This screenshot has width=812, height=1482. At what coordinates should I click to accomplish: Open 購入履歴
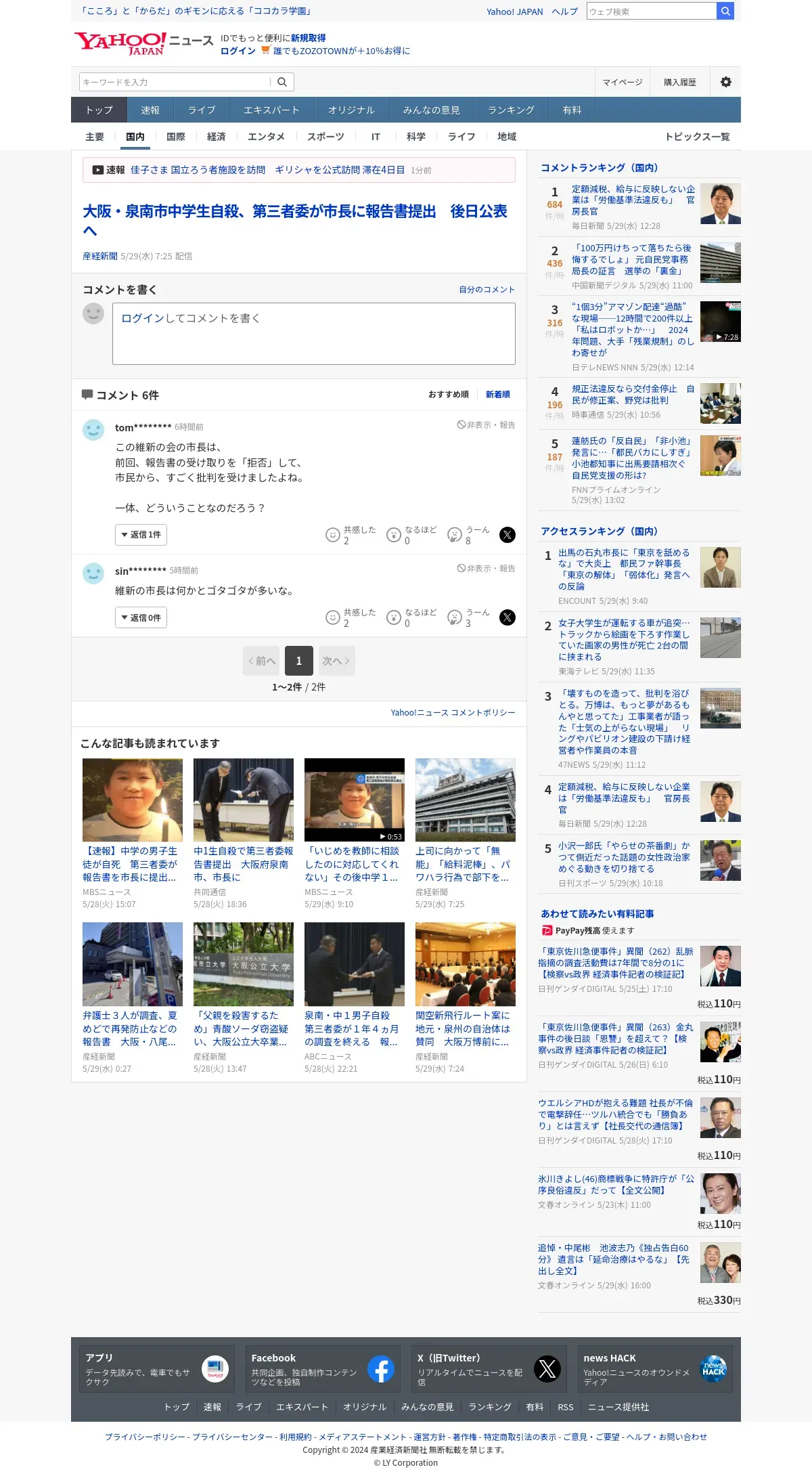pos(680,82)
